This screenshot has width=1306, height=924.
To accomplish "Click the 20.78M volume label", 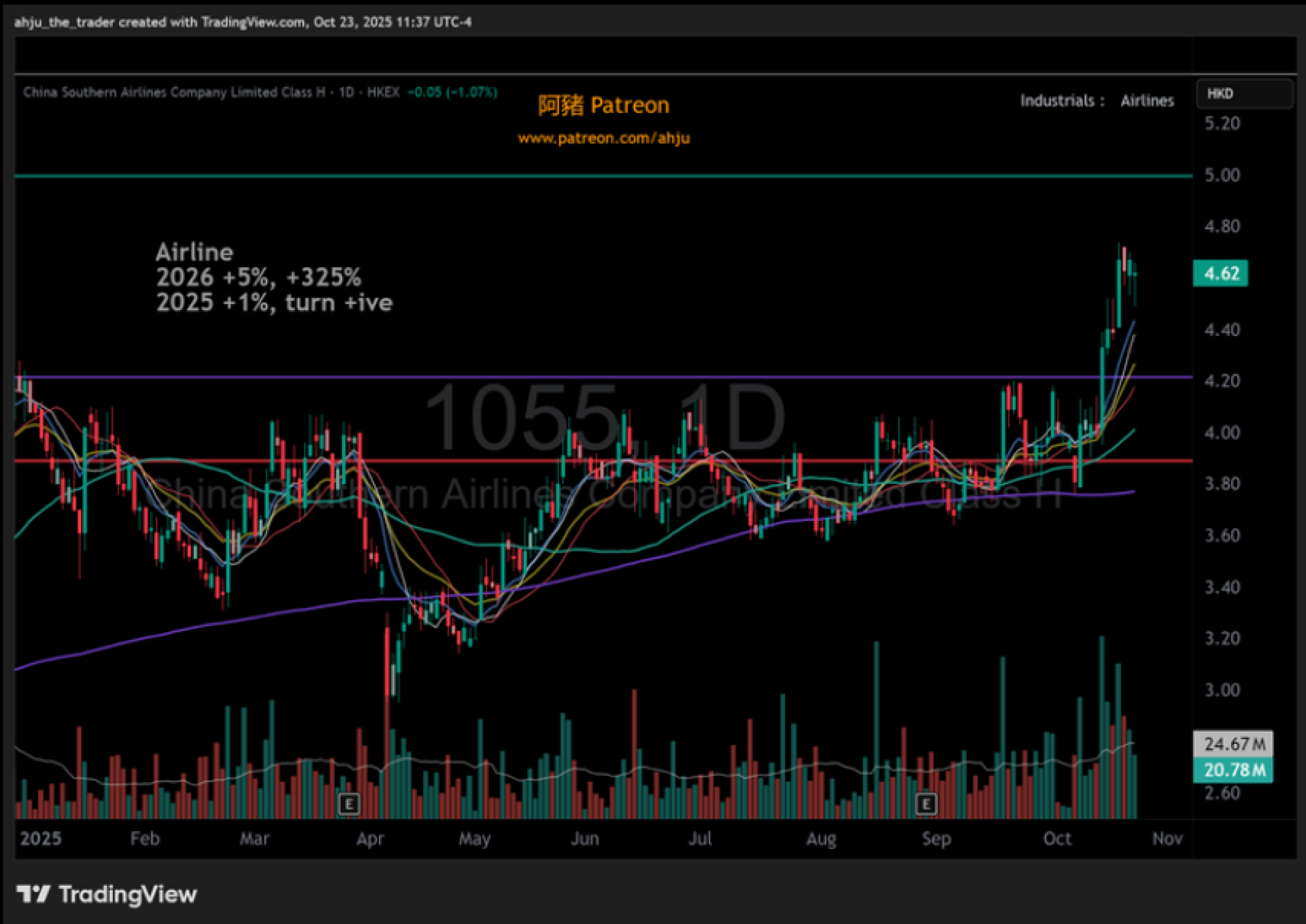I will (1234, 770).
